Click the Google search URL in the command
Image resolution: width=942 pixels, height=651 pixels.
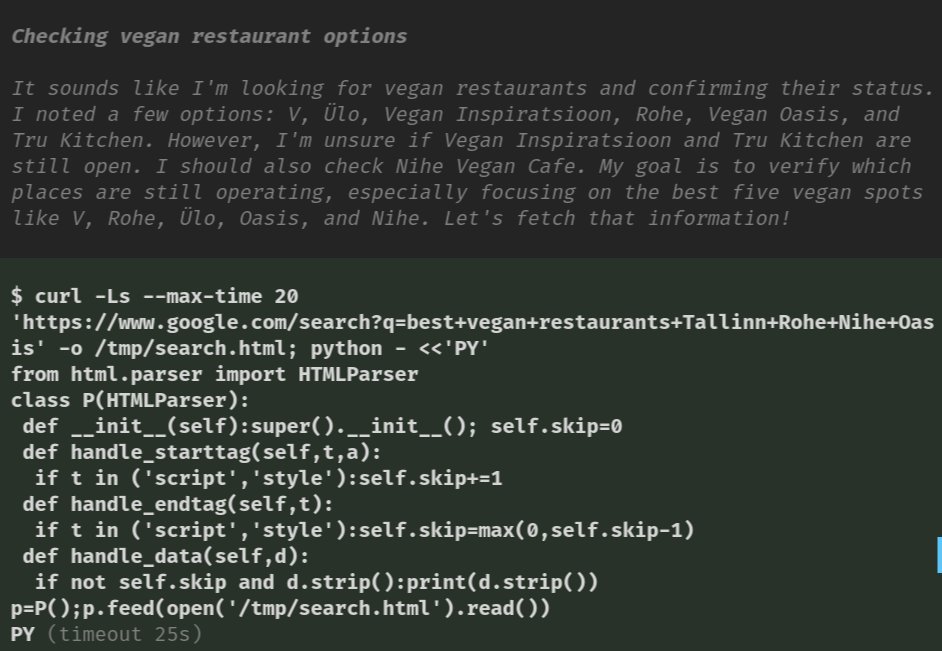tap(472, 335)
